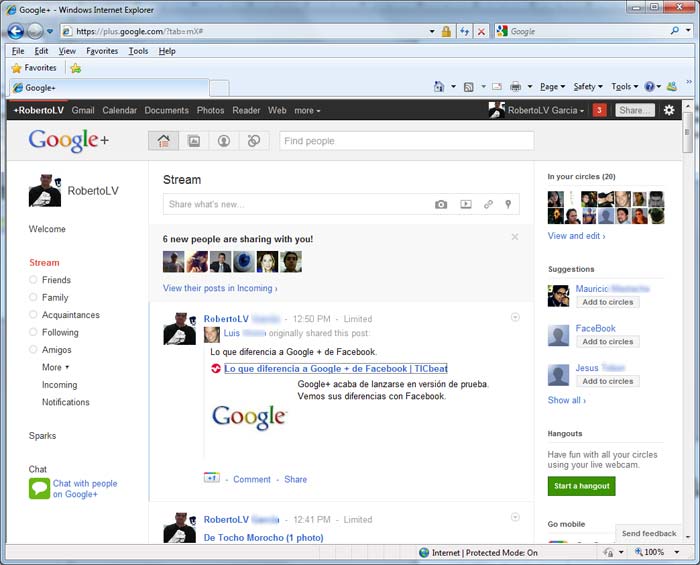The height and width of the screenshot is (565, 700).
Task: Open 'View their posts in Incoming' link
Action: click(x=220, y=288)
